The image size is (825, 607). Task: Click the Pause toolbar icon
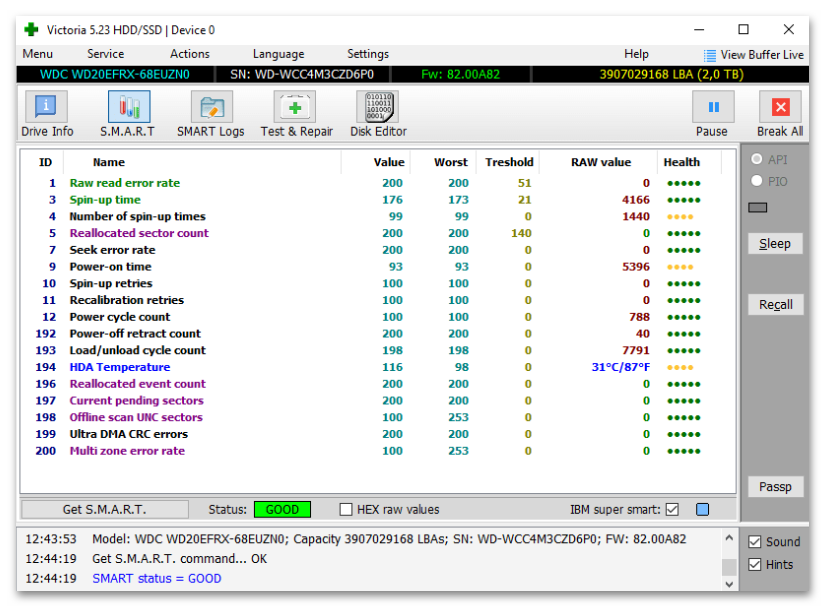(713, 107)
